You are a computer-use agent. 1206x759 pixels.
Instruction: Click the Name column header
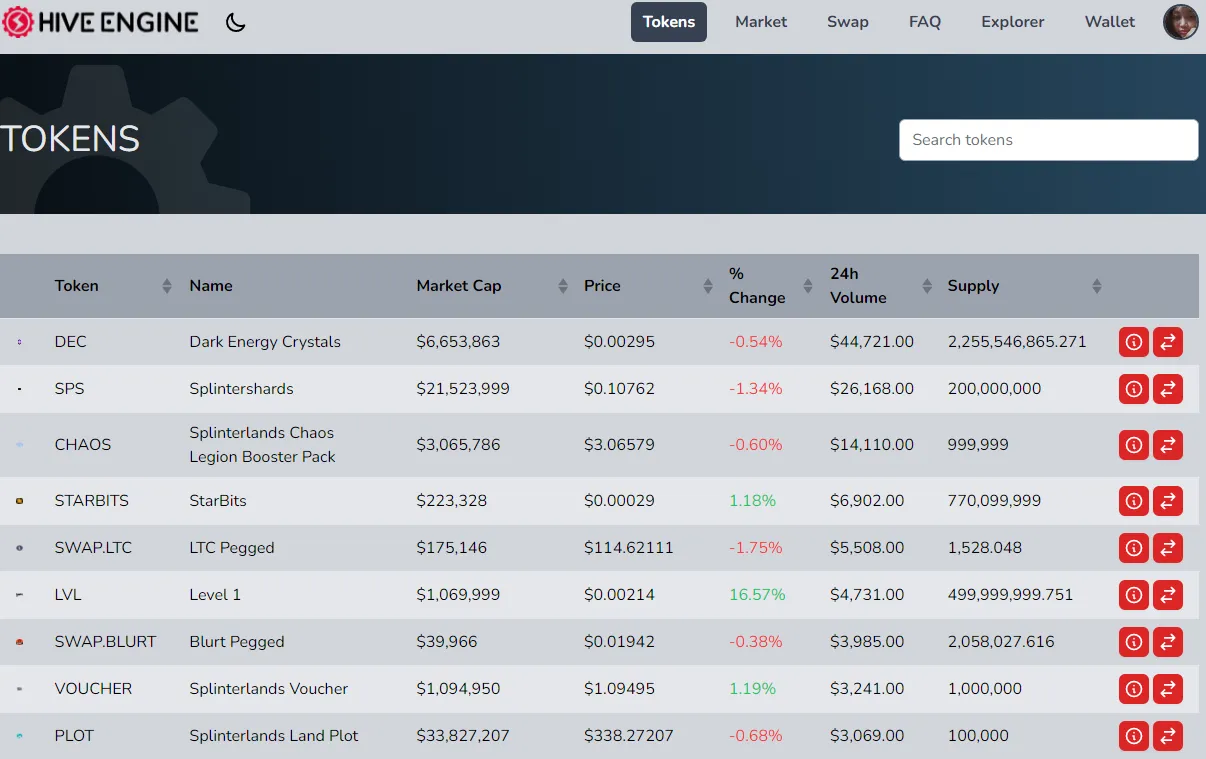pos(211,286)
